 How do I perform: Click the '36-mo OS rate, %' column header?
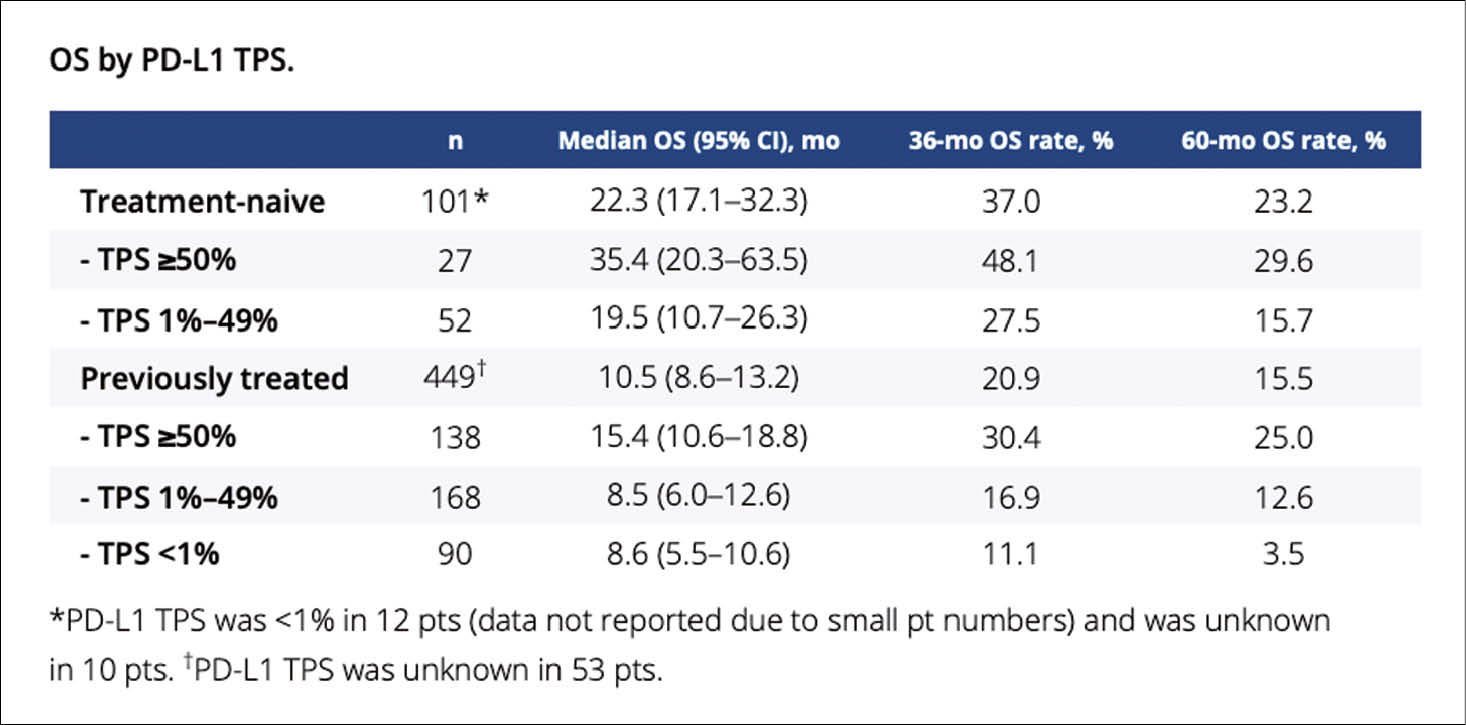pyautogui.click(x=1011, y=140)
